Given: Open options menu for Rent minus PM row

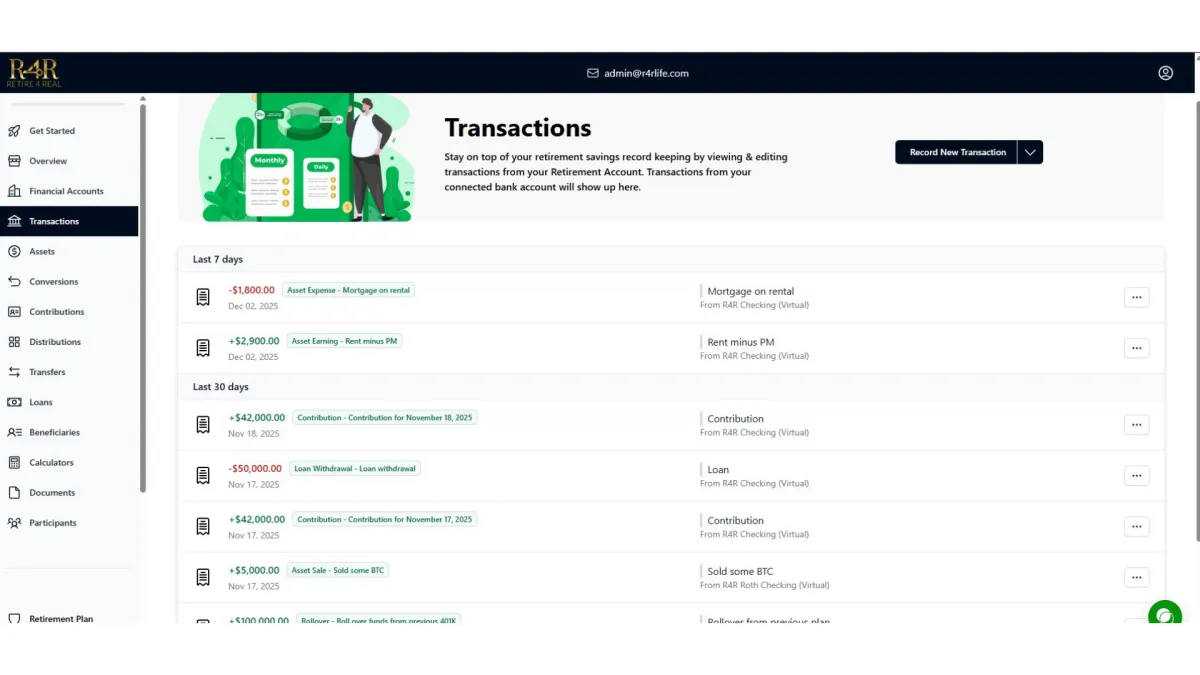Looking at the screenshot, I should tap(1136, 348).
